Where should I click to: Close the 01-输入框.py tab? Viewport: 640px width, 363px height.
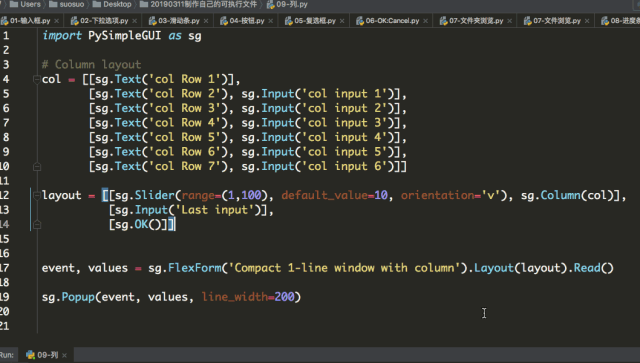tap(56, 21)
